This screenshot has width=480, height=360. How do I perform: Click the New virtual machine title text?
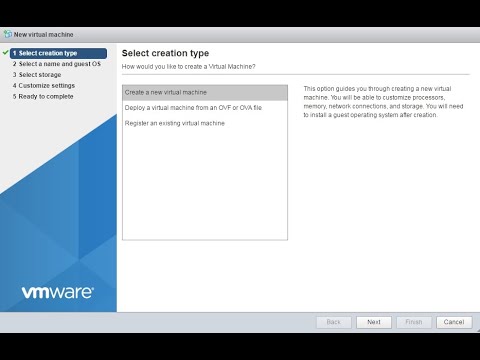(x=43, y=34)
